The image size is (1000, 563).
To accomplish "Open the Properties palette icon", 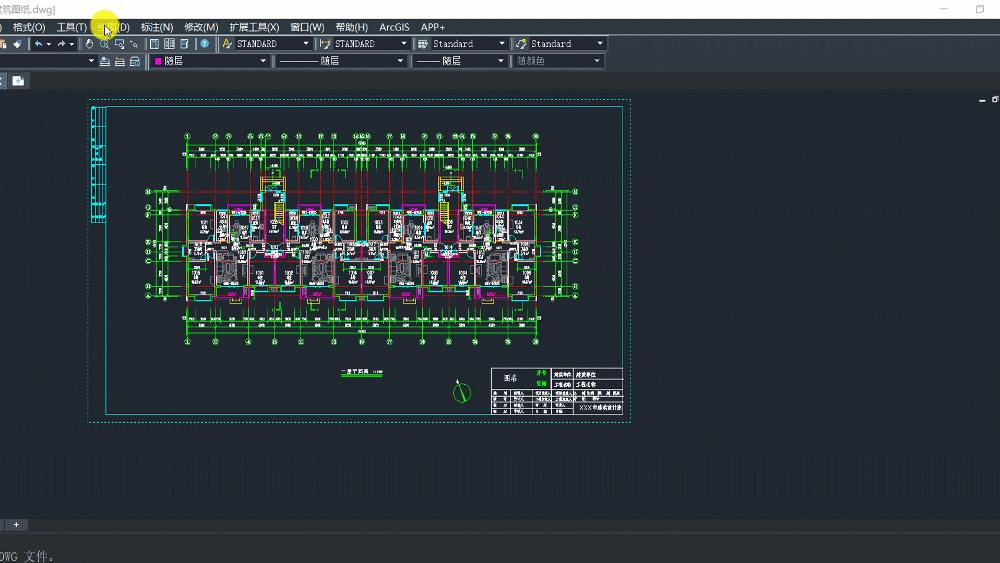I will click(x=155, y=44).
